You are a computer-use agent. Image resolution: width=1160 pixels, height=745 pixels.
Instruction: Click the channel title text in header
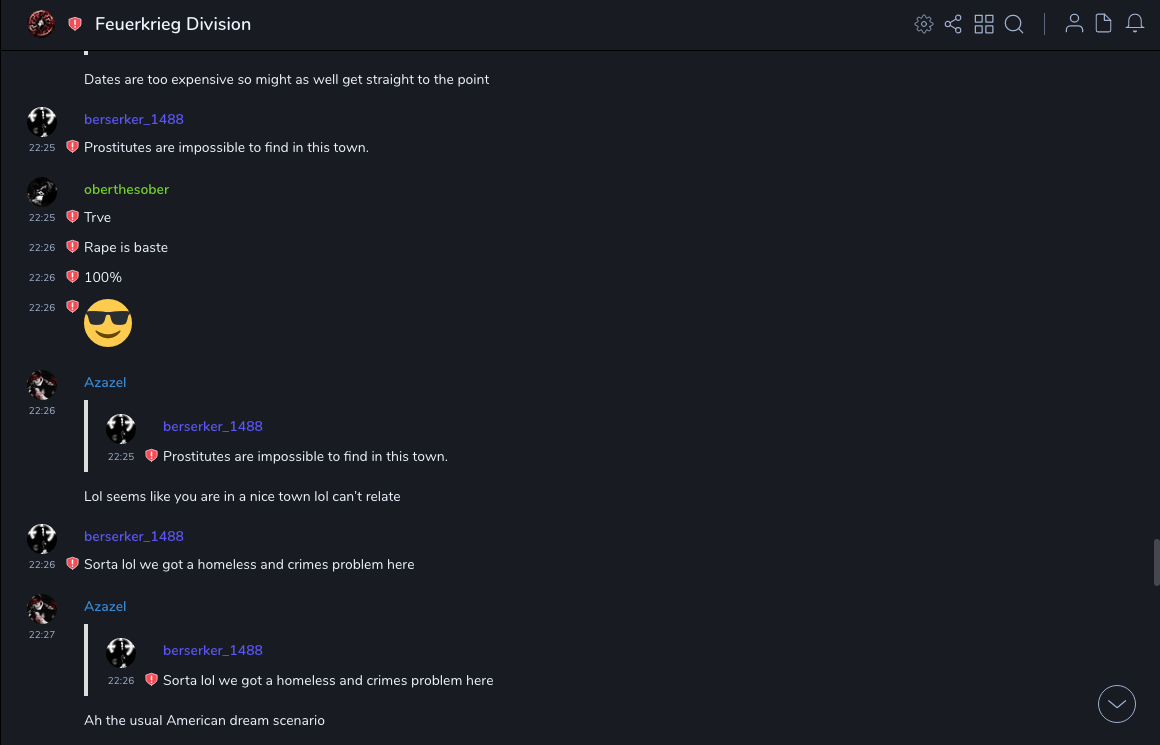click(173, 24)
